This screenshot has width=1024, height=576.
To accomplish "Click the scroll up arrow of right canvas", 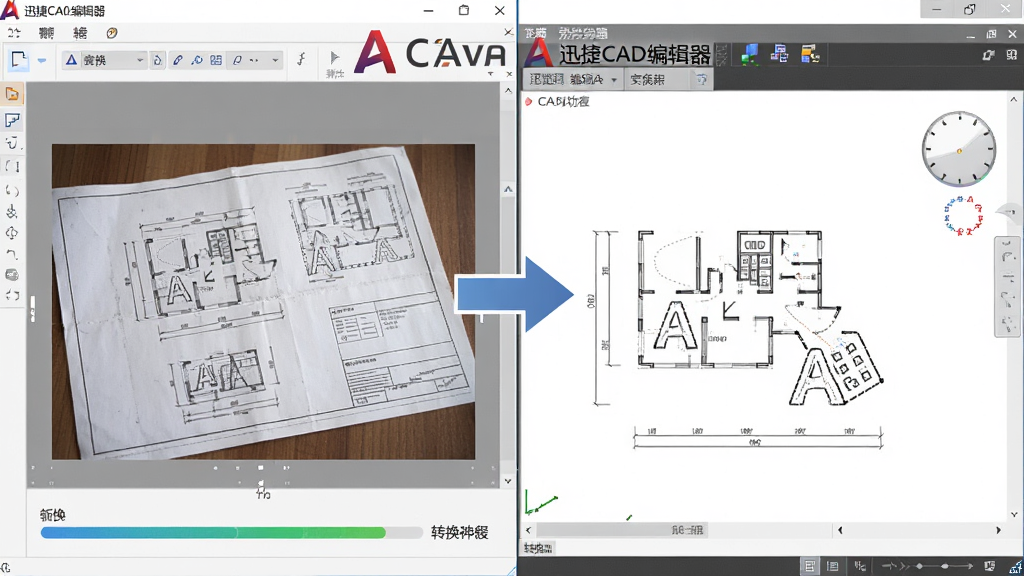I will (x=1014, y=100).
